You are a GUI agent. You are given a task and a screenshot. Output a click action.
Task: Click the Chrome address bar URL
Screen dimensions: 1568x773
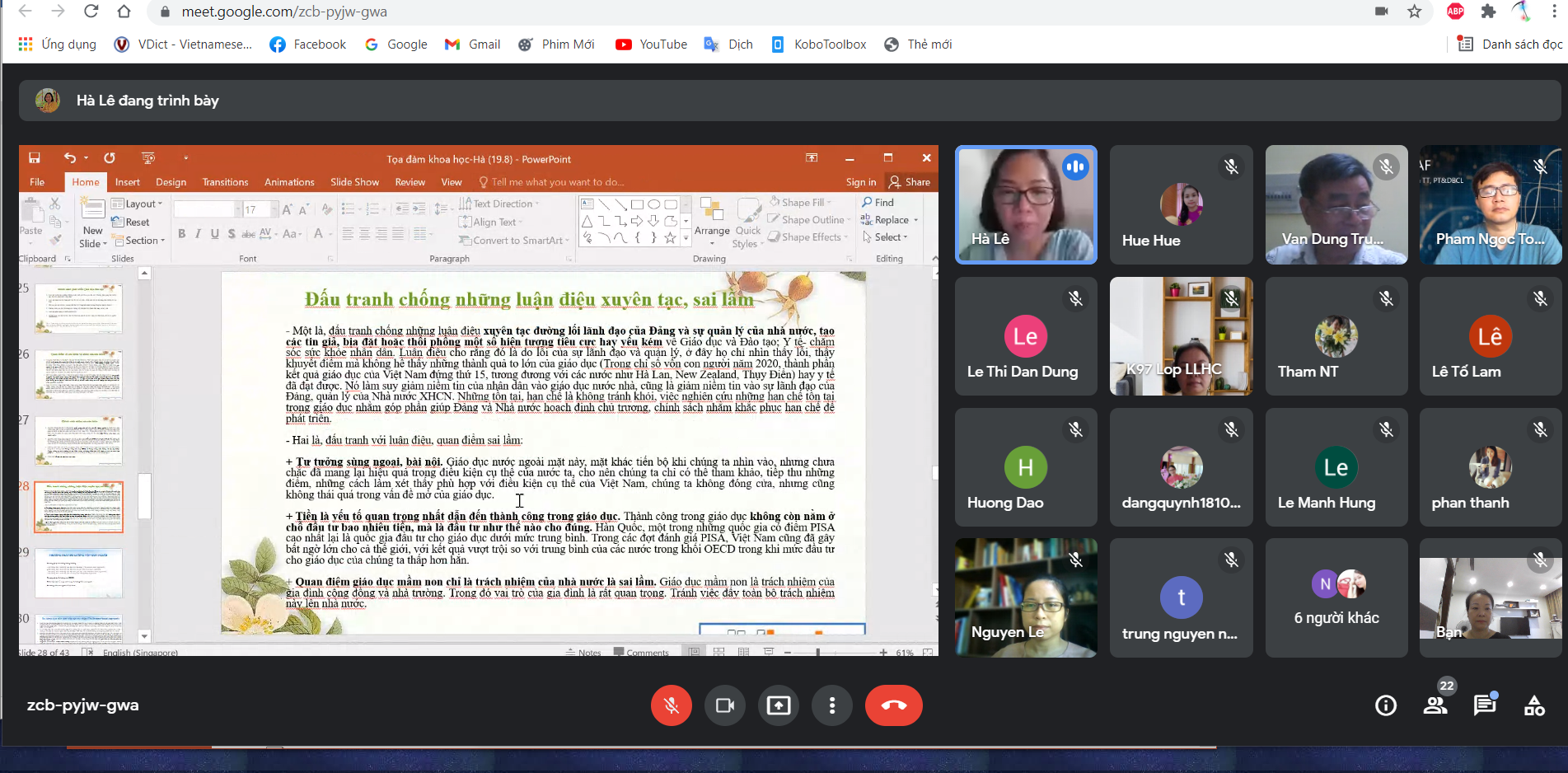[x=284, y=12]
